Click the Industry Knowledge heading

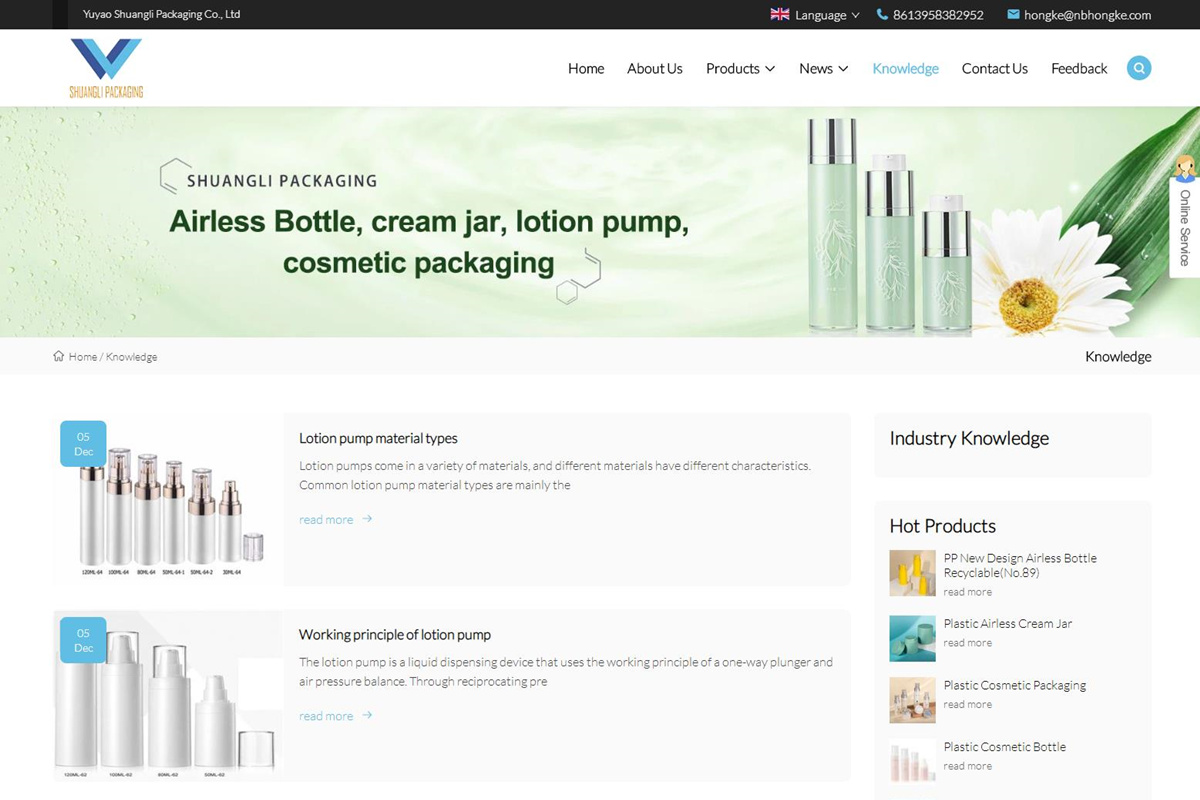tap(969, 438)
